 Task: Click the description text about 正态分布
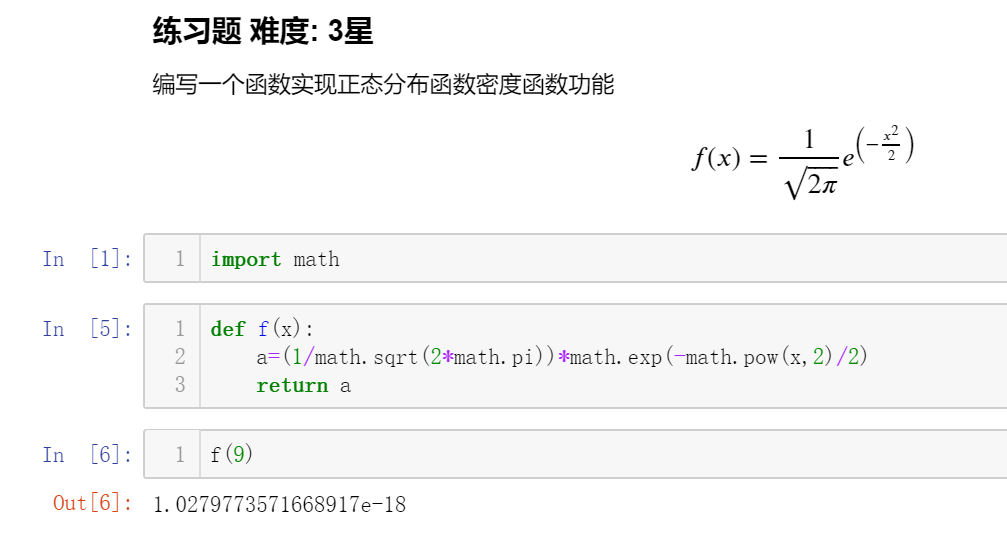click(x=383, y=85)
